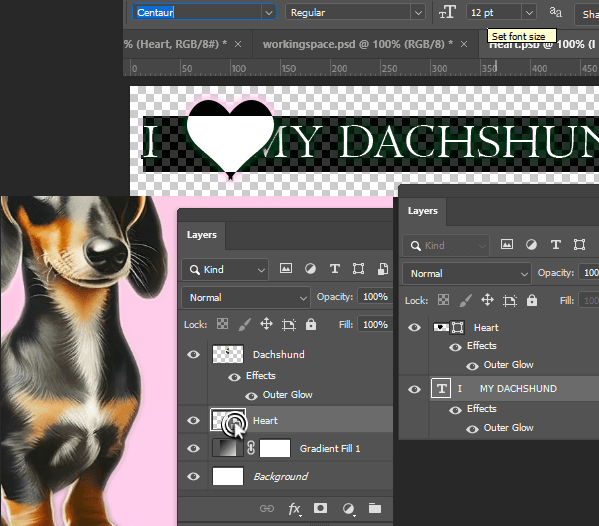Hide the Dachshund layer
Image resolution: width=599 pixels, height=526 pixels.
[x=193, y=354]
